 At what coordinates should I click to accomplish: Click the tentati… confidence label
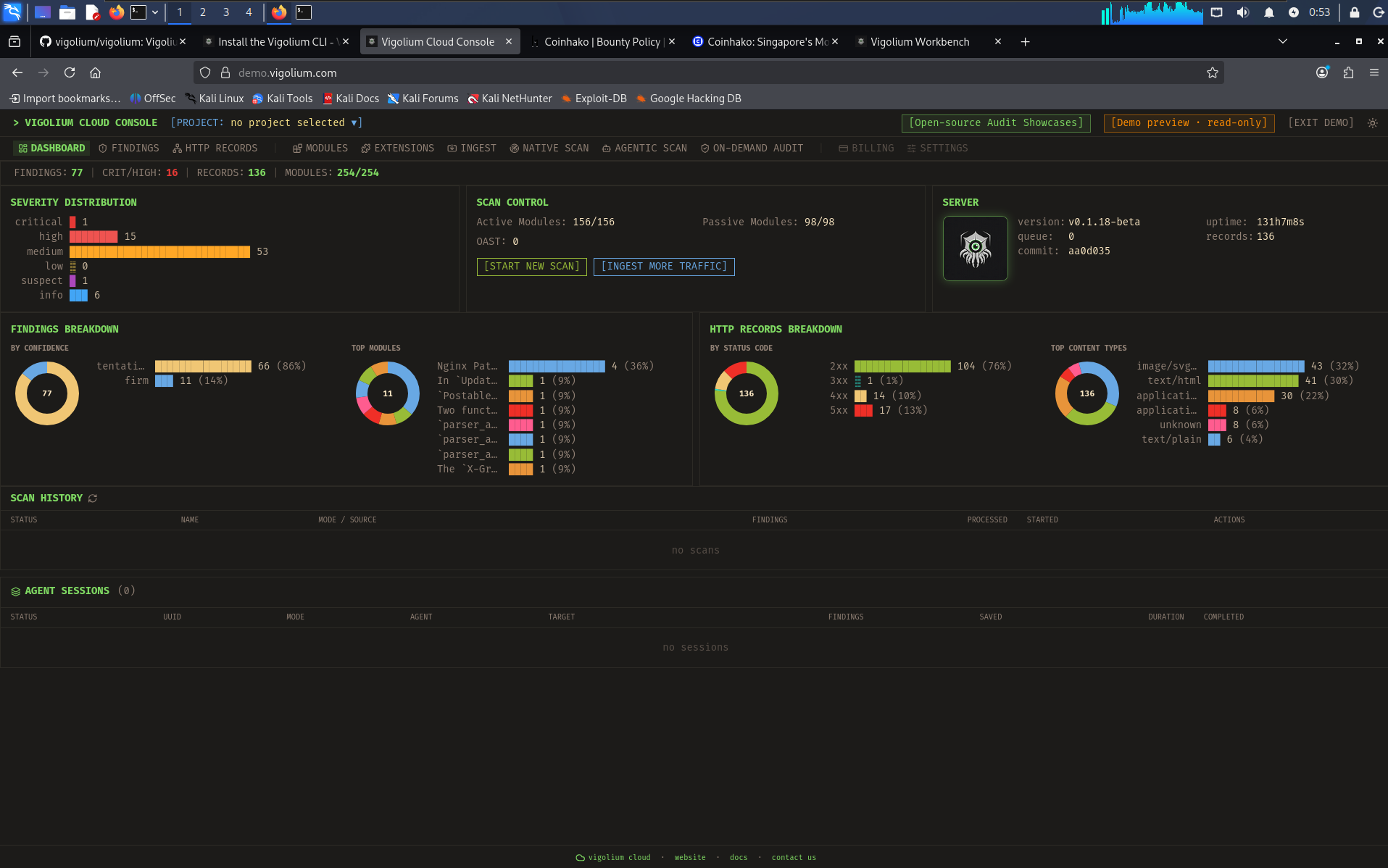coord(120,366)
